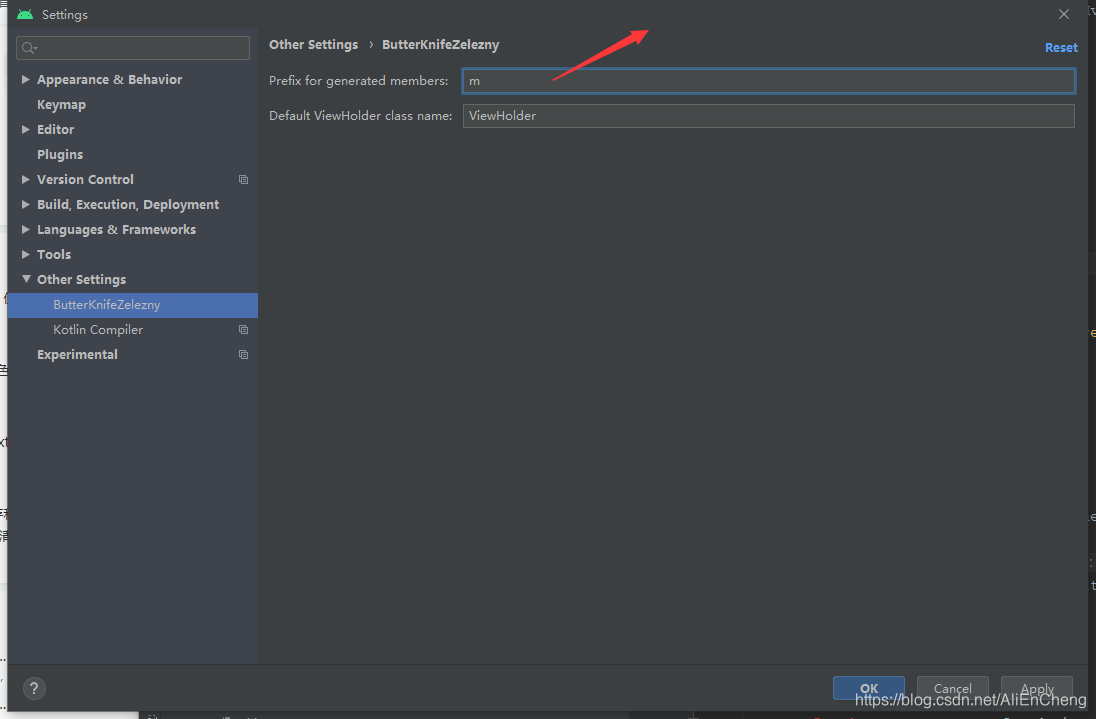Select ButterKnifeZelezny settings item
1096x719 pixels.
pyautogui.click(x=133, y=305)
